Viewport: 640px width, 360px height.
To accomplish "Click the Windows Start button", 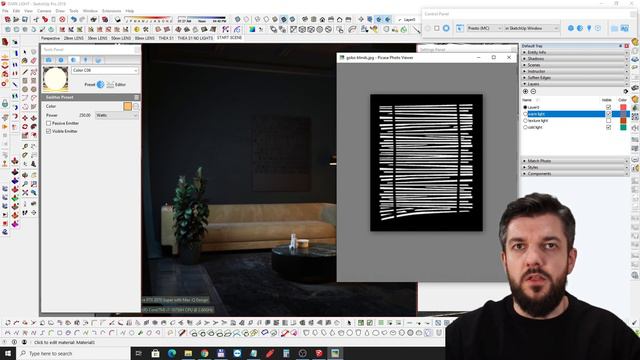I will (x=7, y=353).
